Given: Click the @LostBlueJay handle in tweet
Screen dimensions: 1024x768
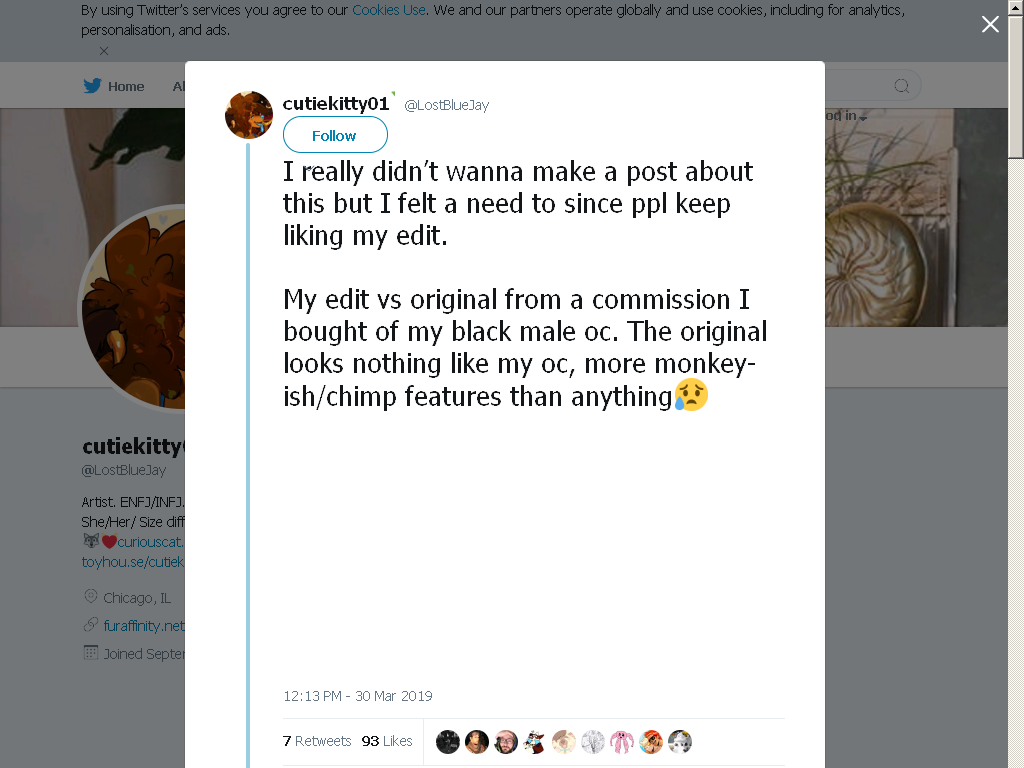Looking at the screenshot, I should coord(447,105).
